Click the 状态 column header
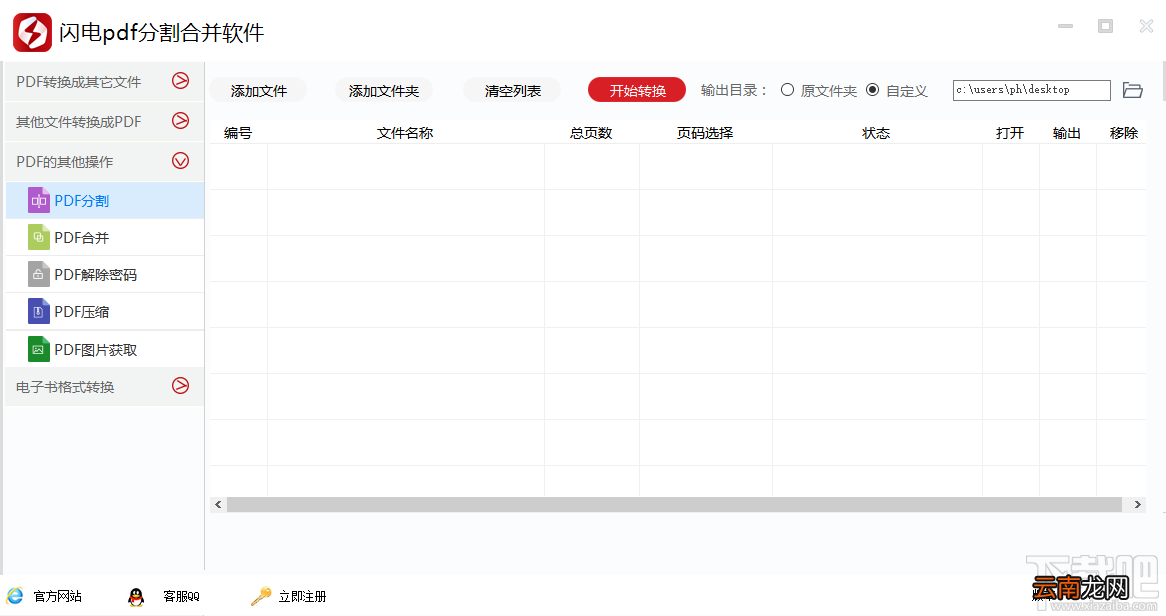 coord(876,133)
